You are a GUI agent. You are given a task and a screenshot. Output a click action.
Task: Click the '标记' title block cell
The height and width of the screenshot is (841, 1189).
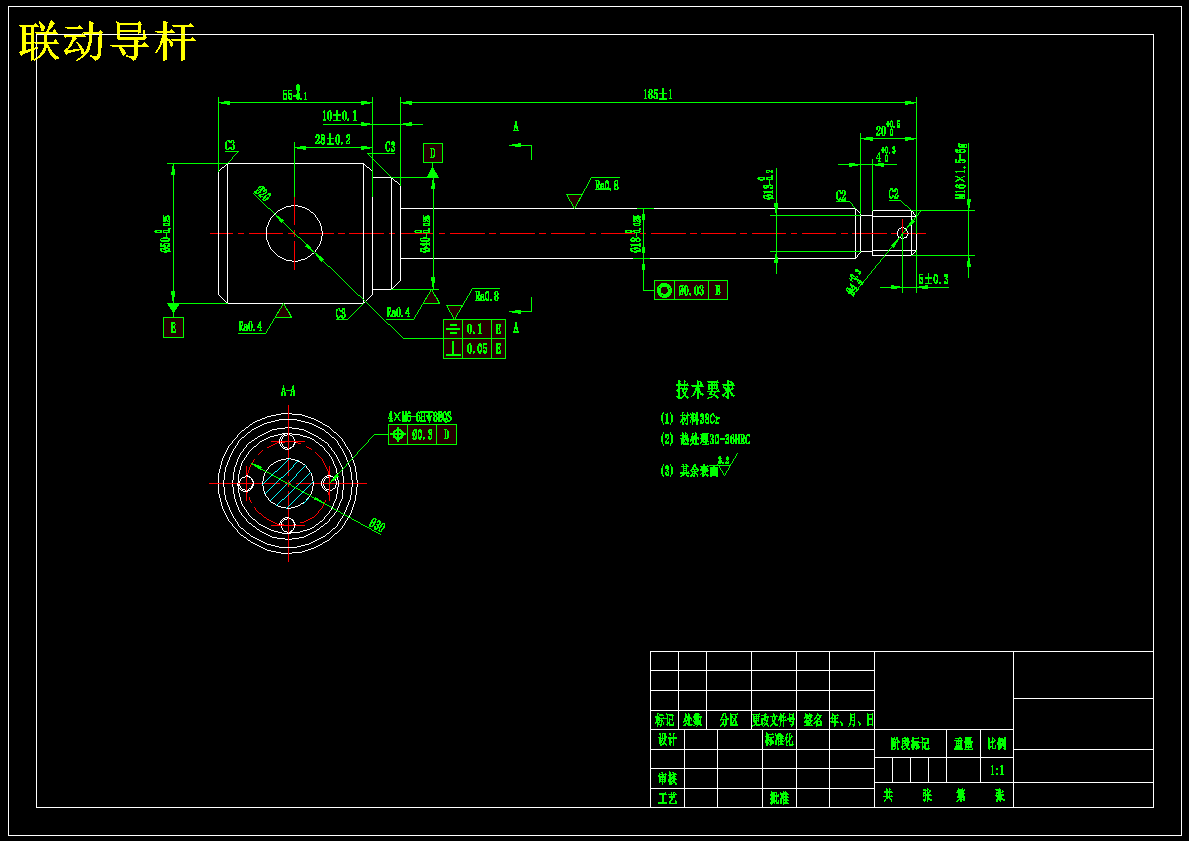pyautogui.click(x=664, y=720)
